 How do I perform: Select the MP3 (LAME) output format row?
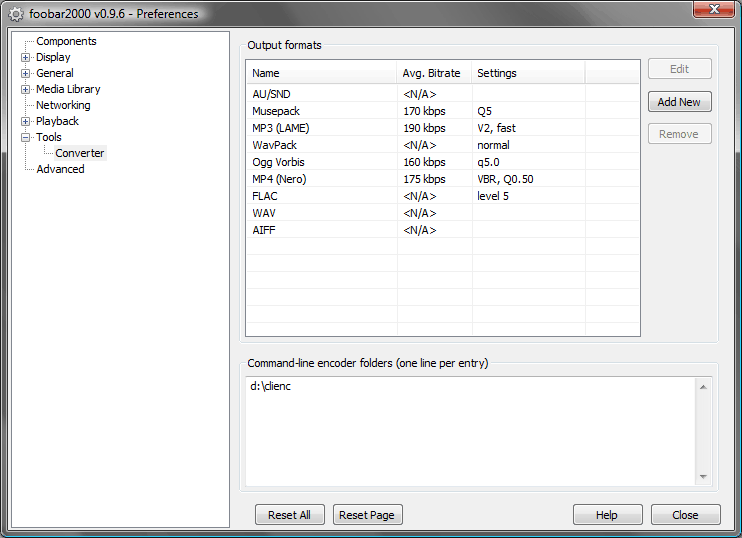pos(278,128)
